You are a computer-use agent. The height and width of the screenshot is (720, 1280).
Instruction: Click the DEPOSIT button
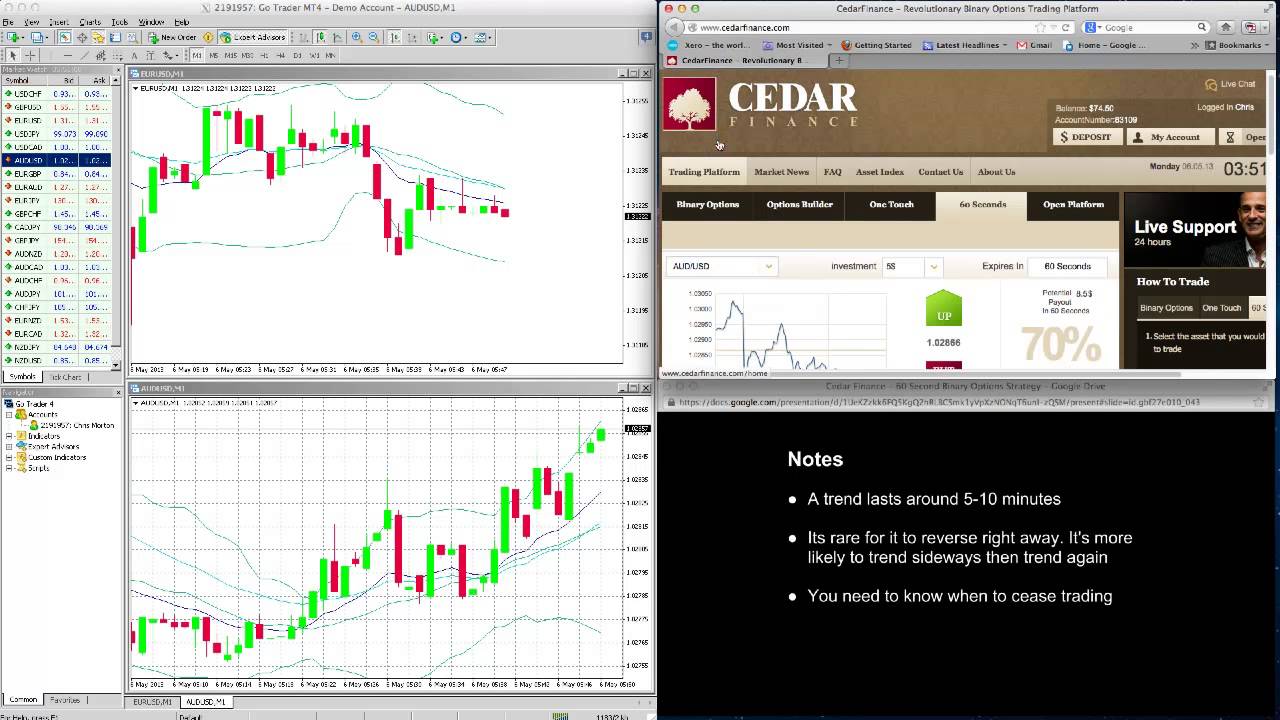(x=1087, y=137)
